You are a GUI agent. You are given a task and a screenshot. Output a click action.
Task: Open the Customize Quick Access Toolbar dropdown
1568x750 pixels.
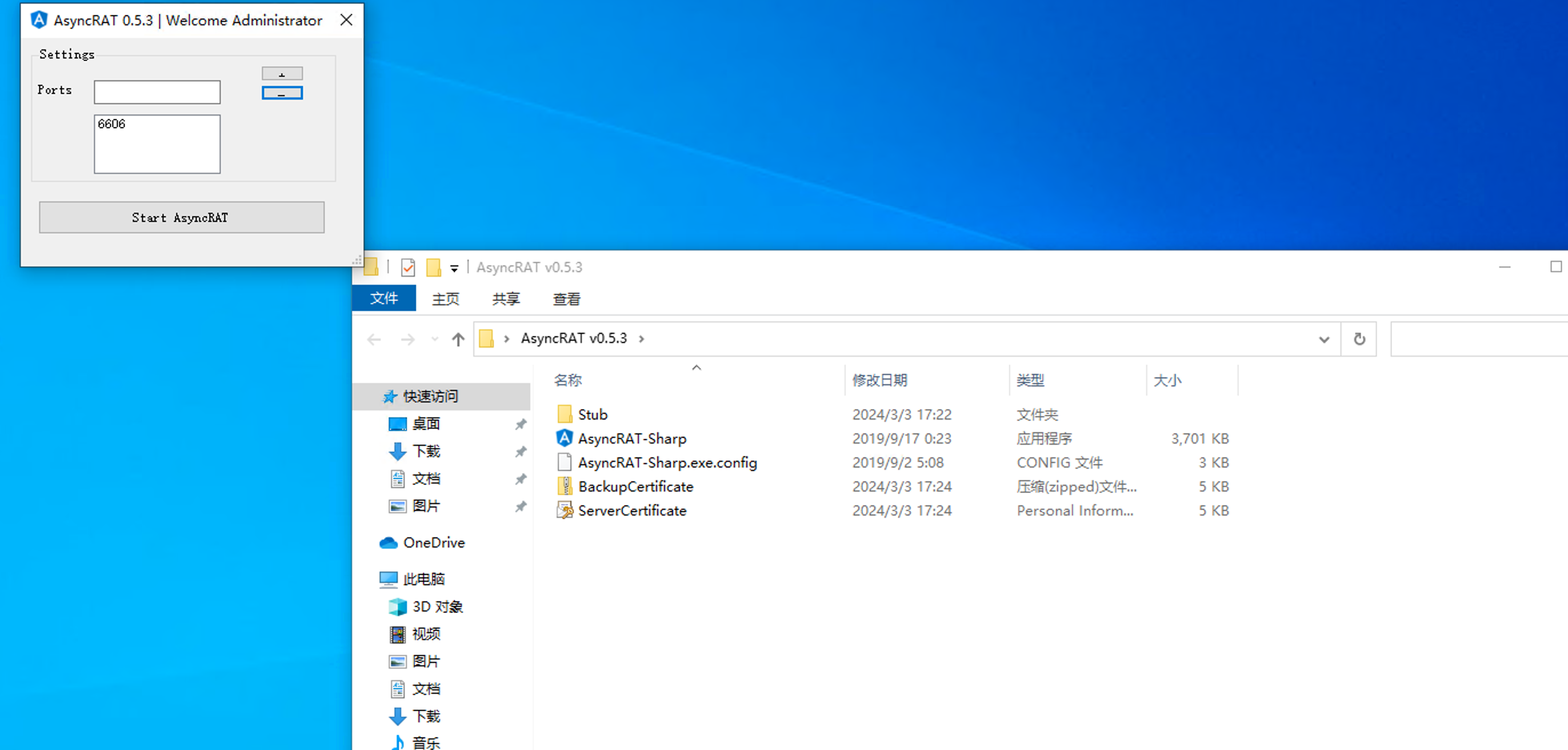[x=454, y=268]
